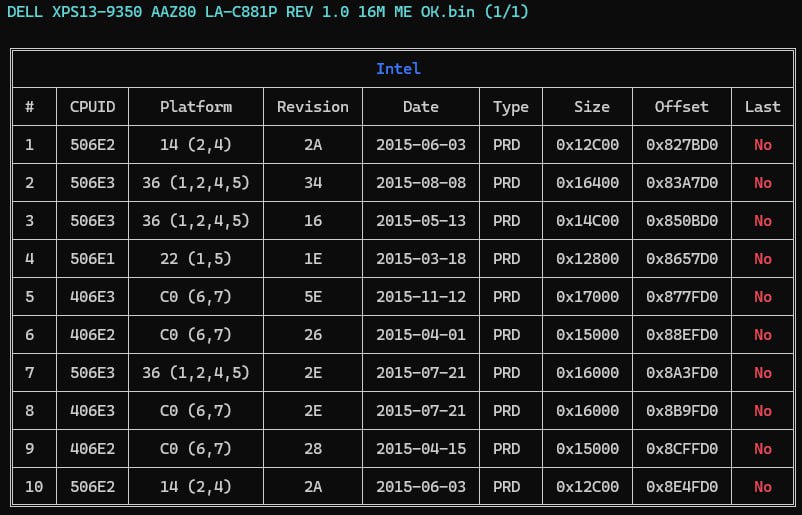Select offset 0x8B9FD0 in row 8
The height and width of the screenshot is (515, 802).
(x=682, y=411)
